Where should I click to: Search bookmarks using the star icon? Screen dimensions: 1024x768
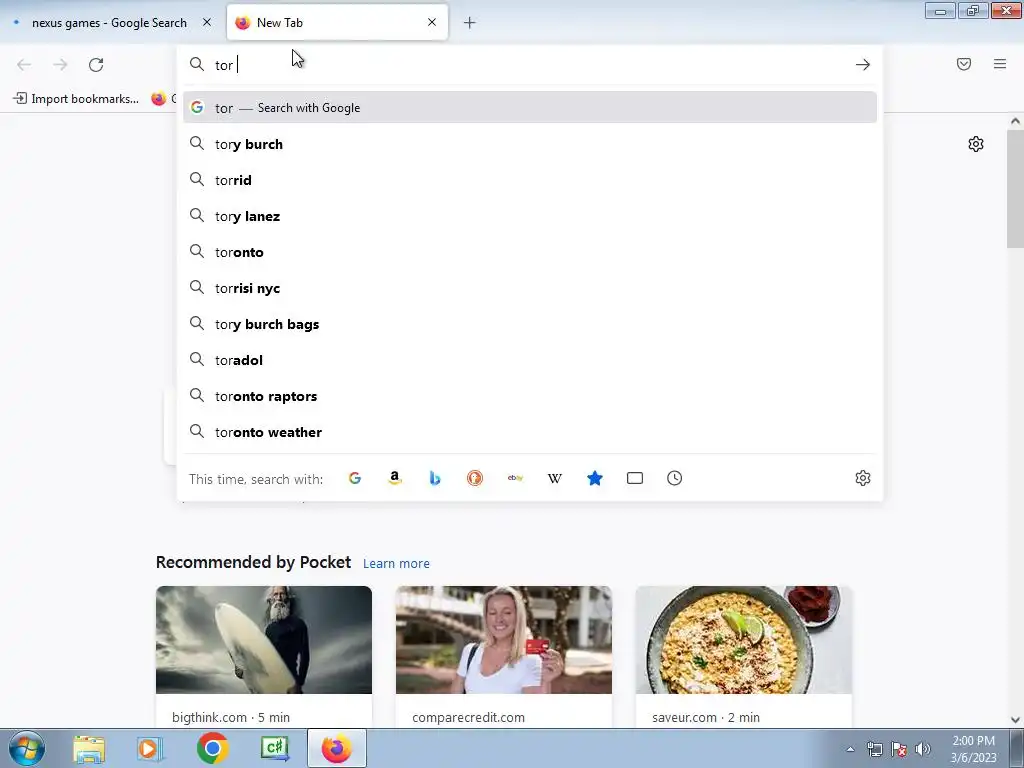point(595,478)
